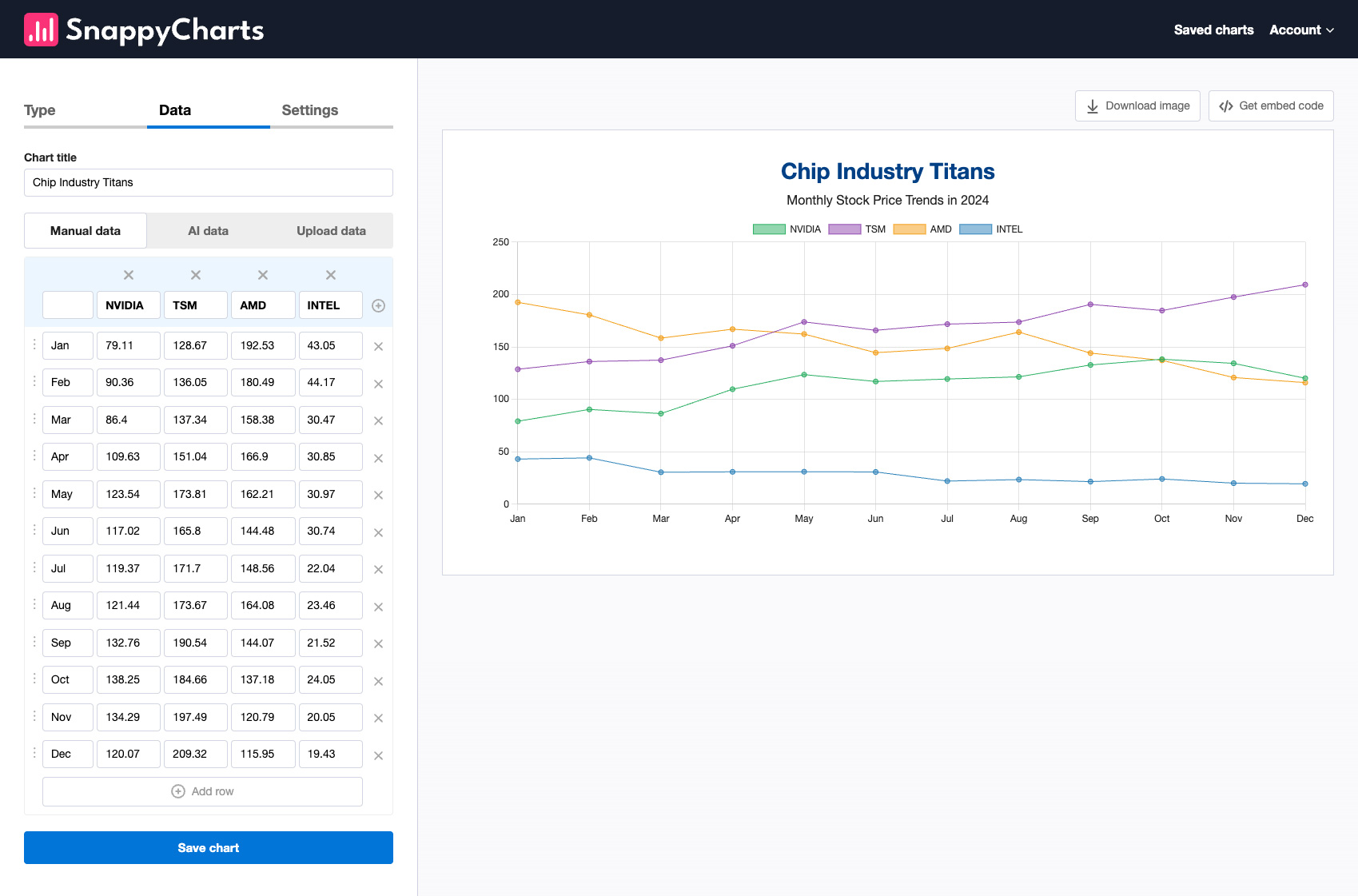Edit Jul INTEL value 22.04

point(331,569)
